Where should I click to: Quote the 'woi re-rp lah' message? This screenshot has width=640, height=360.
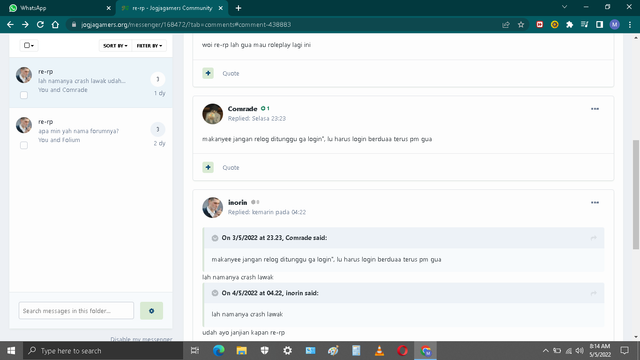click(231, 73)
